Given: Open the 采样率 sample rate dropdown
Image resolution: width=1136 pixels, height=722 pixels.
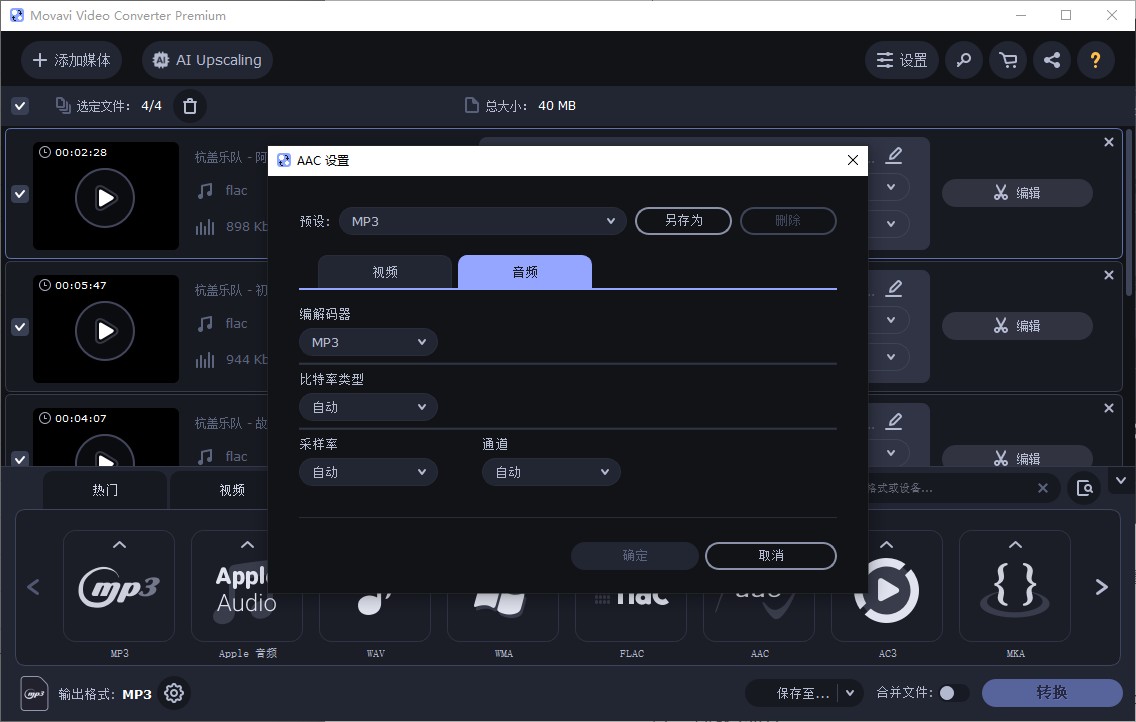Looking at the screenshot, I should [x=368, y=471].
